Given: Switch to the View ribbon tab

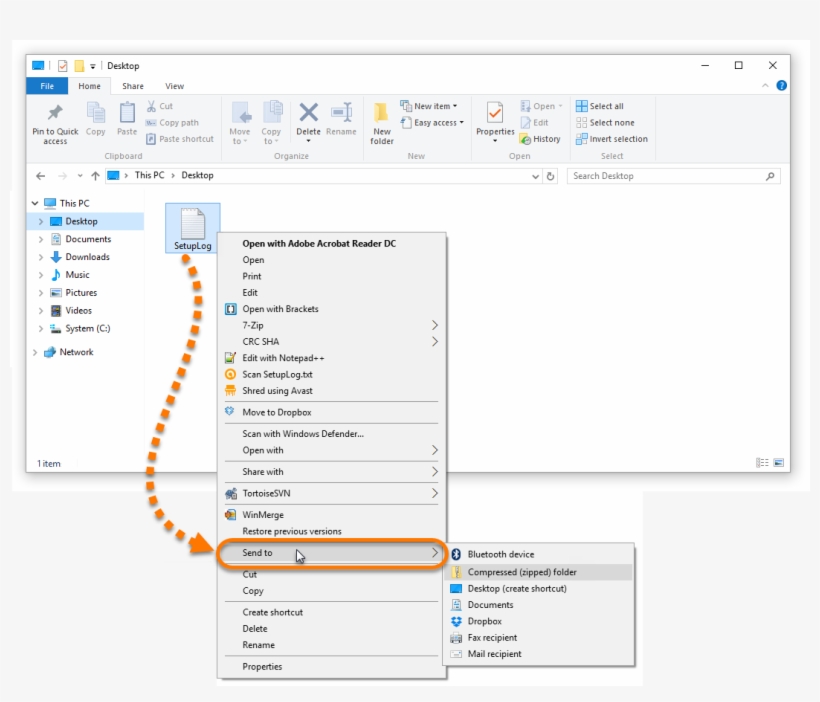Looking at the screenshot, I should pyautogui.click(x=174, y=86).
